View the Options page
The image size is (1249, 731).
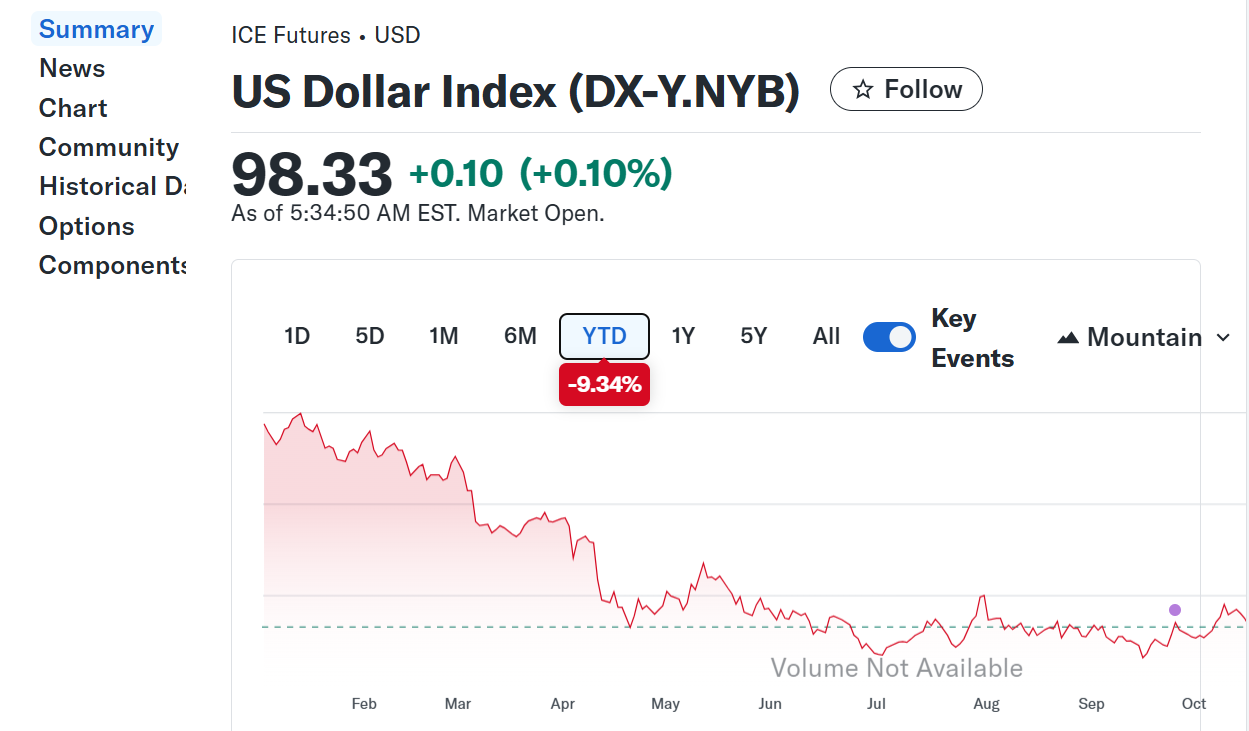(86, 226)
